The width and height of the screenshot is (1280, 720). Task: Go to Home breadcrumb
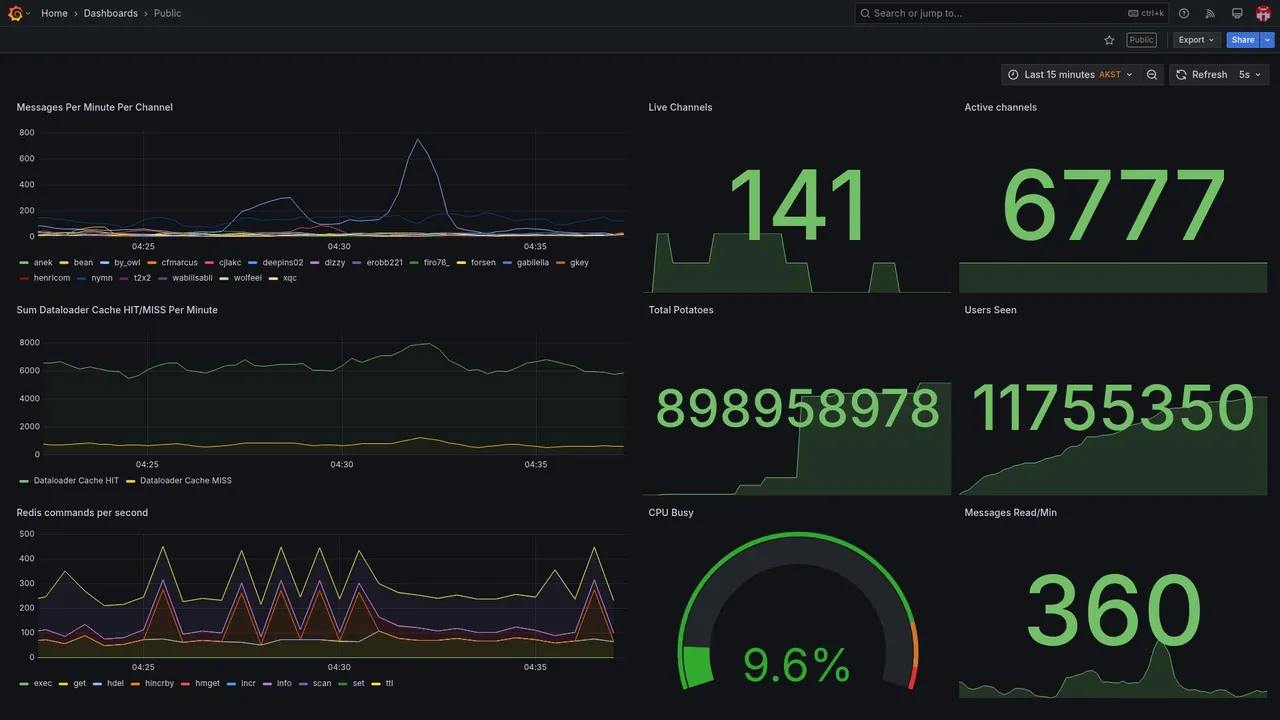click(54, 13)
